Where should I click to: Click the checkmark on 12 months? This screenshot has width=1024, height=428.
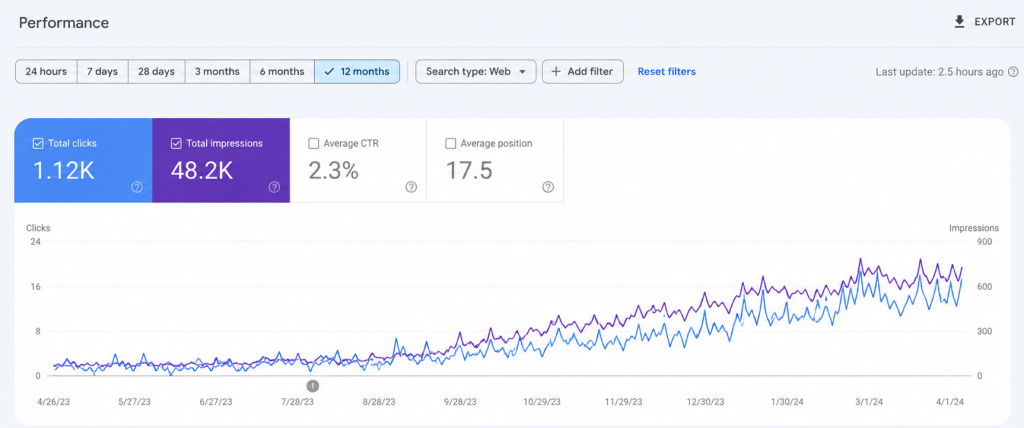coord(329,72)
